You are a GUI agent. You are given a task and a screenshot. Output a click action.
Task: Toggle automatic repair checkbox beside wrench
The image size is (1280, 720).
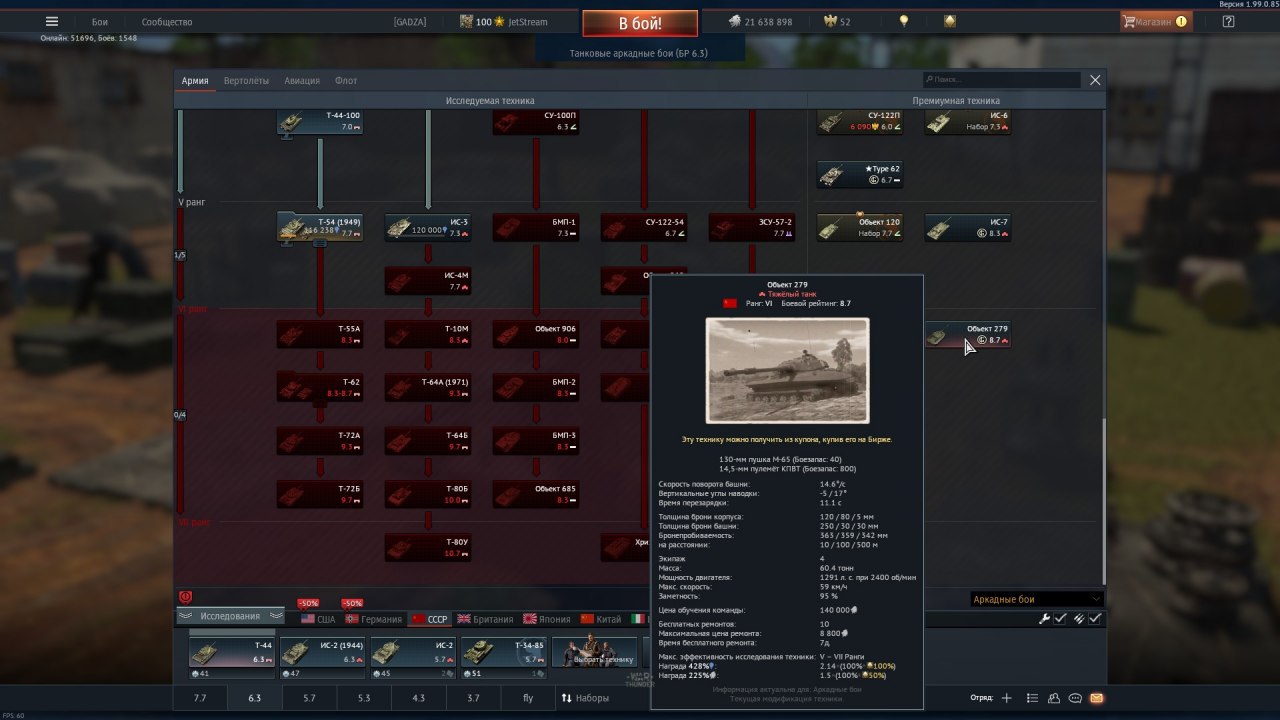(x=1060, y=619)
